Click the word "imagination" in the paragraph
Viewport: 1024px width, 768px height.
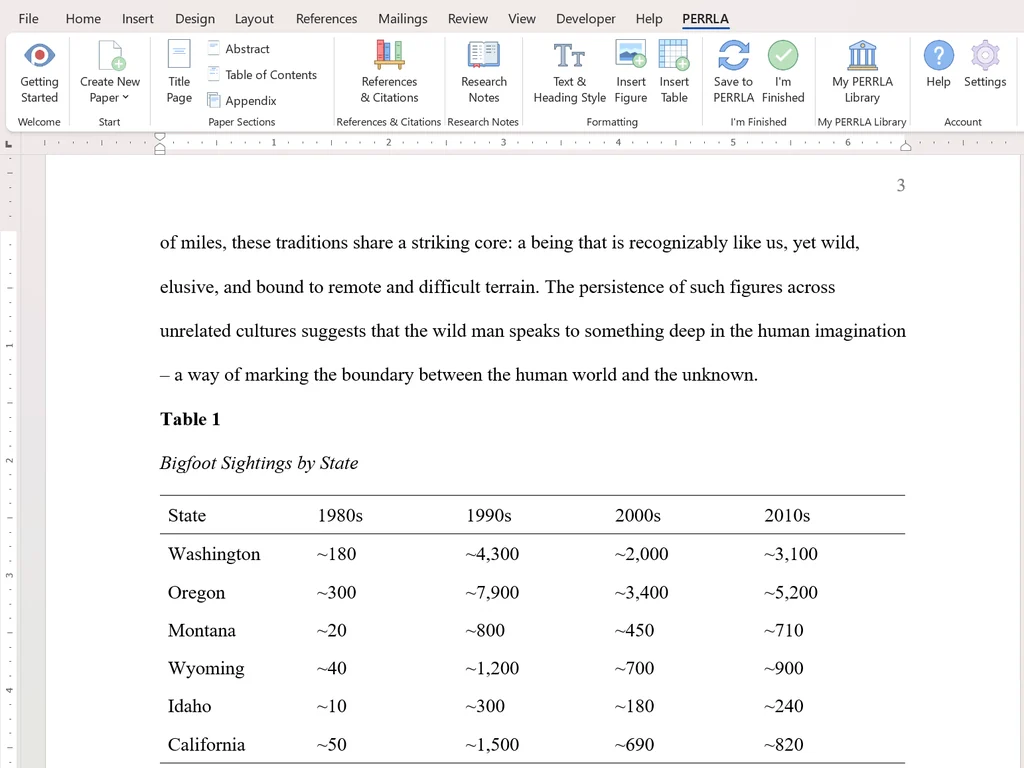tap(860, 331)
